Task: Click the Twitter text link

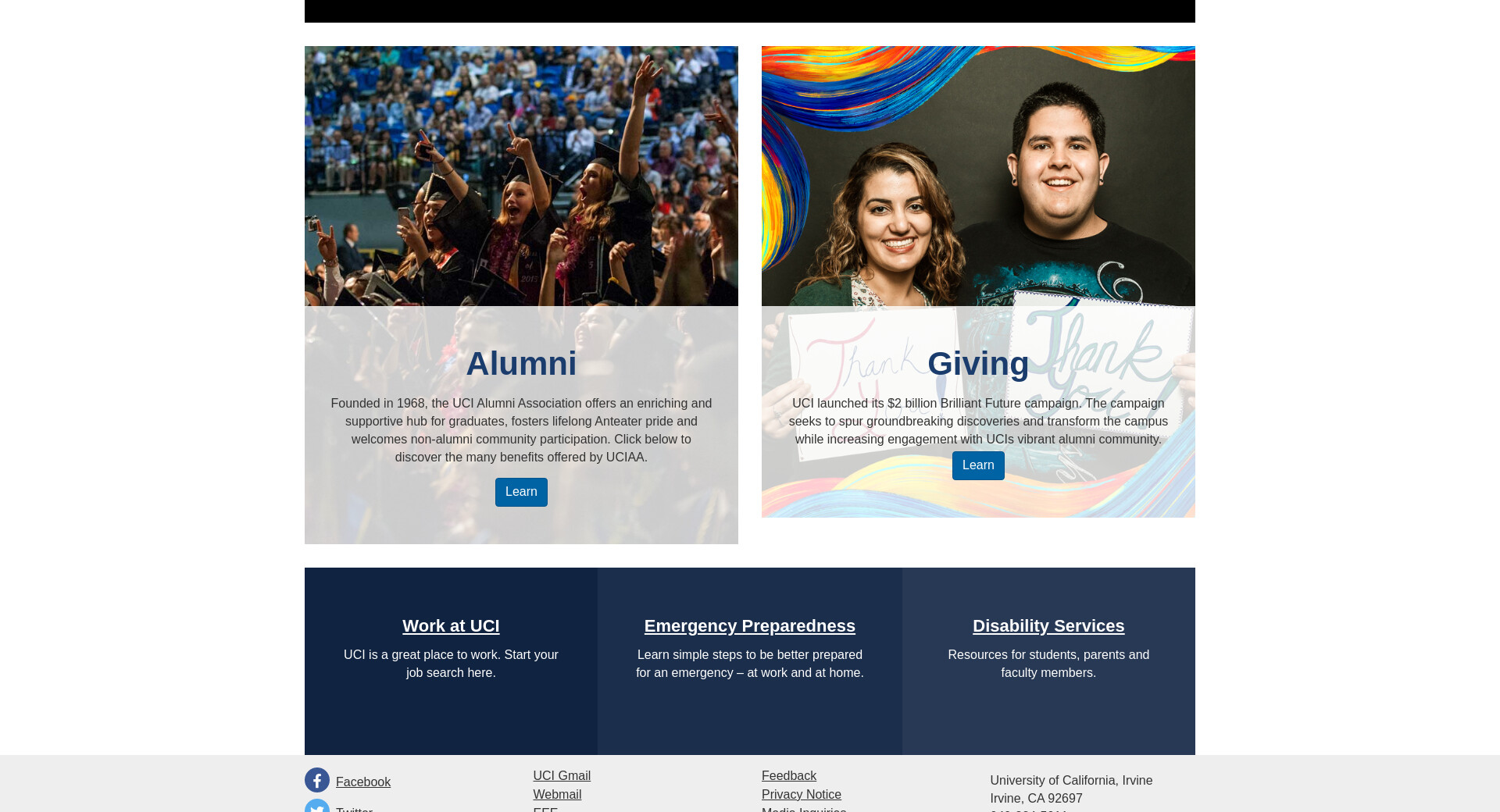Action: (354, 809)
